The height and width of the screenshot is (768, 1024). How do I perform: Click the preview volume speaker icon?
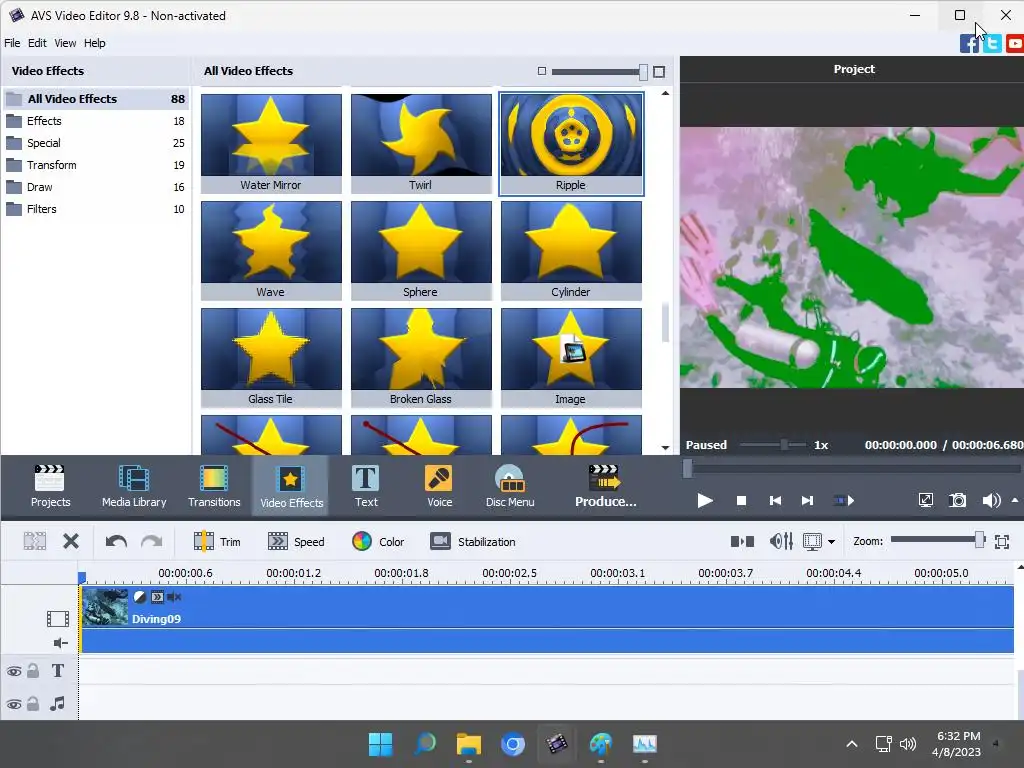991,500
